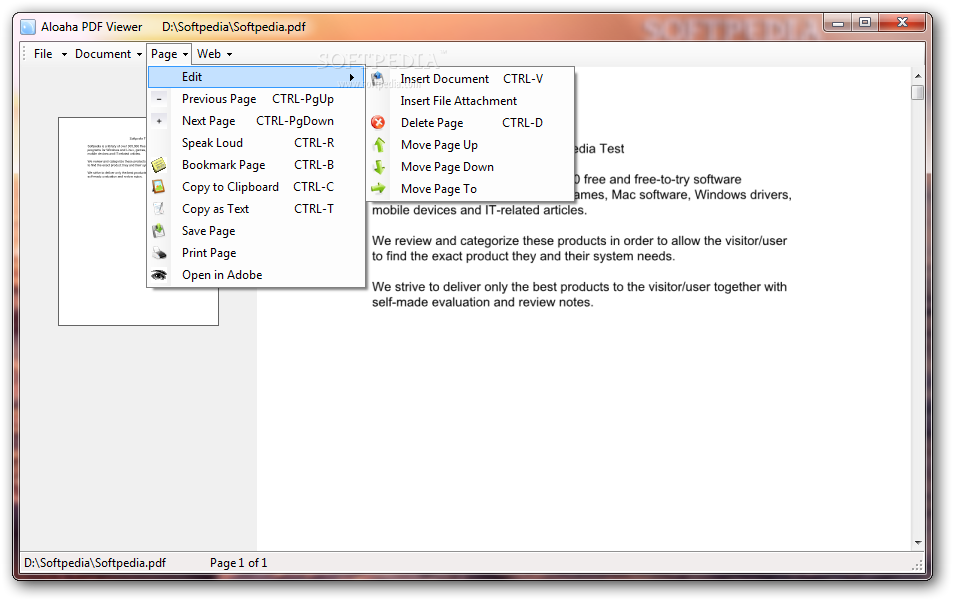Click the green Move Page To arrow icon
953x601 pixels.
pos(379,188)
